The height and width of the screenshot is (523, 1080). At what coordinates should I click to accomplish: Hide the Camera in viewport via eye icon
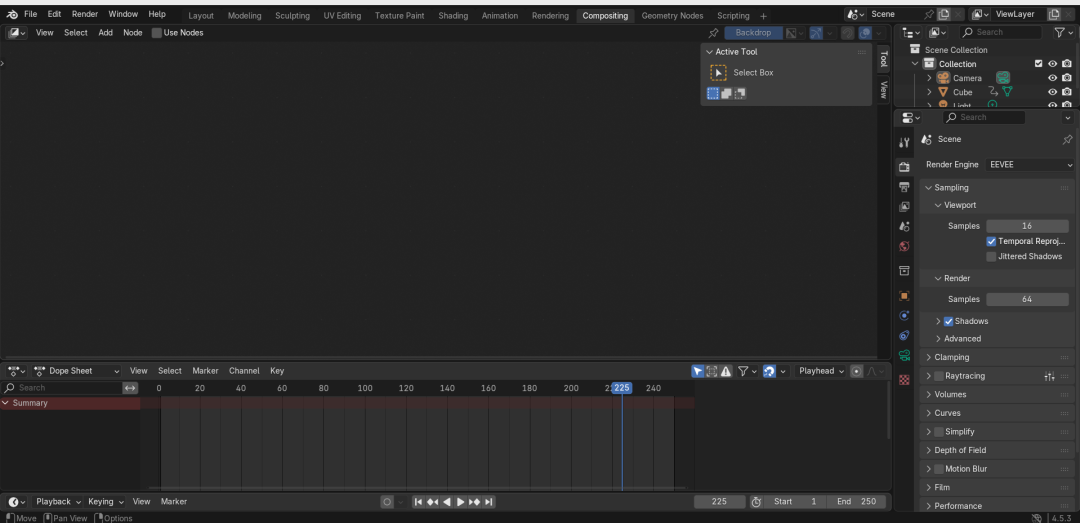click(1052, 78)
